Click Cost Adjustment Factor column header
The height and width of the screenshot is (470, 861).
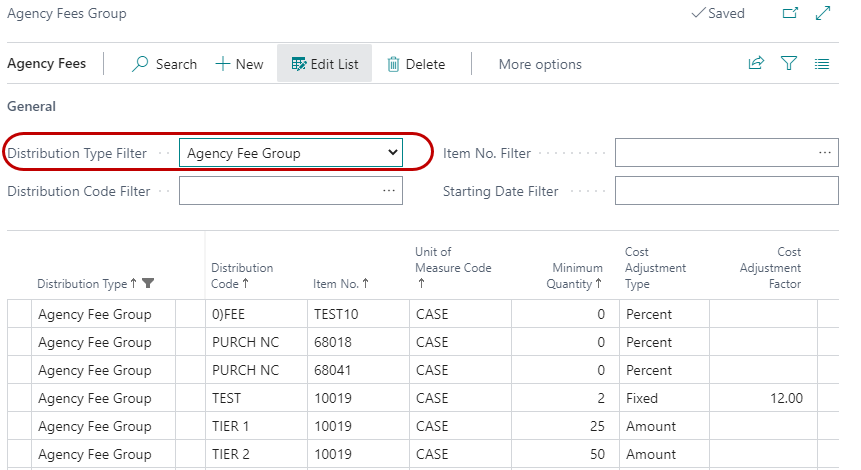pyautogui.click(x=770, y=267)
